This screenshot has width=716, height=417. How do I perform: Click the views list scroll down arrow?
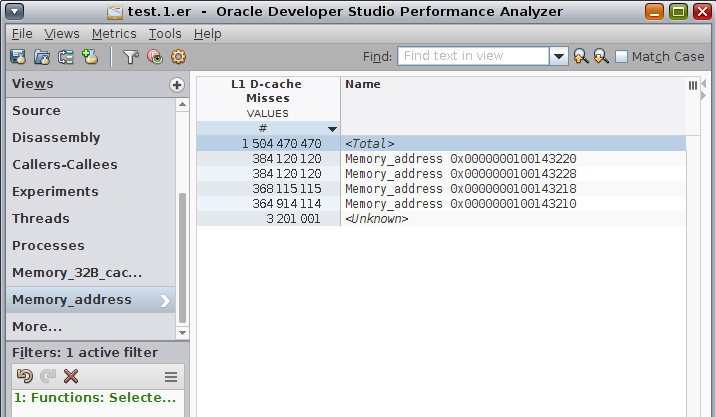pyautogui.click(x=182, y=333)
